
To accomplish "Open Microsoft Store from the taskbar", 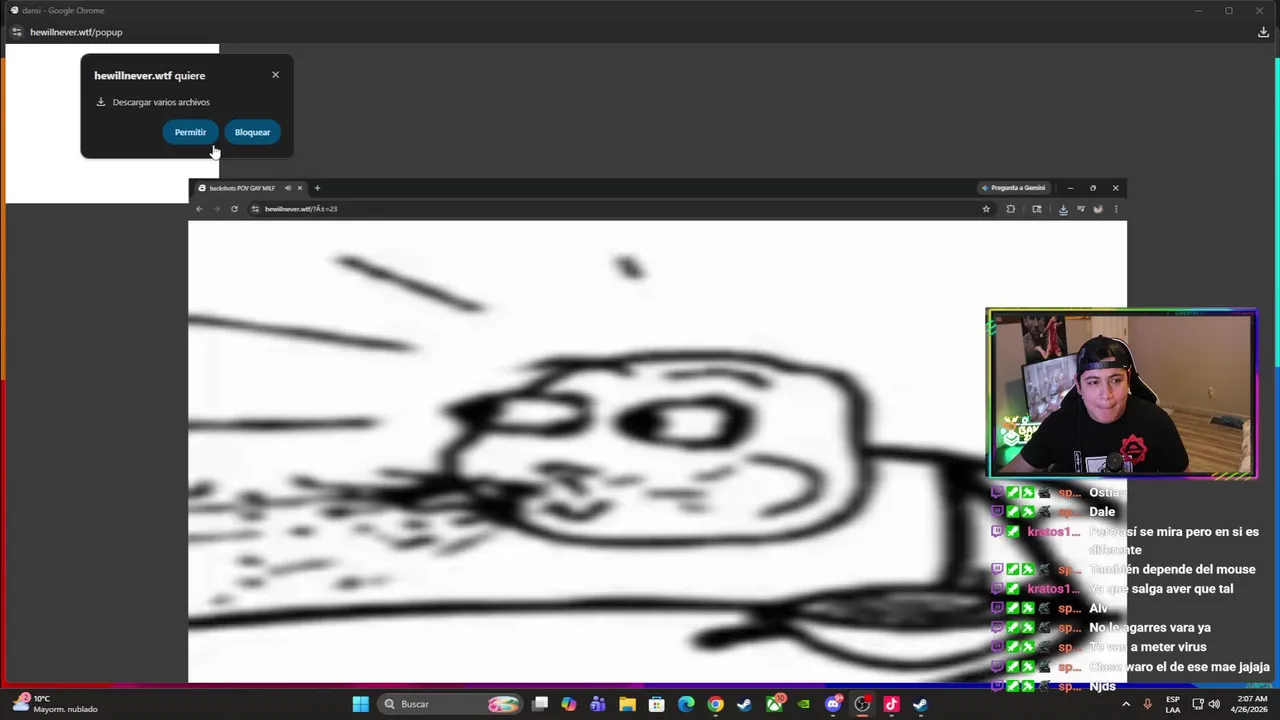I will pos(657,704).
